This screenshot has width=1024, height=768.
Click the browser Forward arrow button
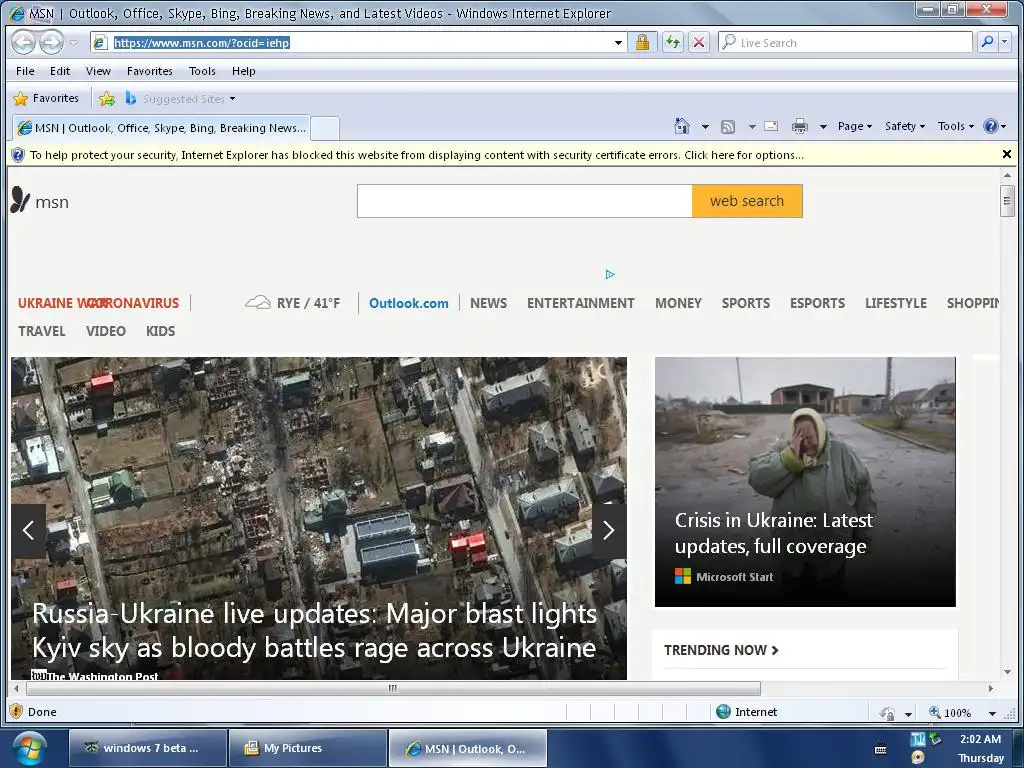coord(52,42)
